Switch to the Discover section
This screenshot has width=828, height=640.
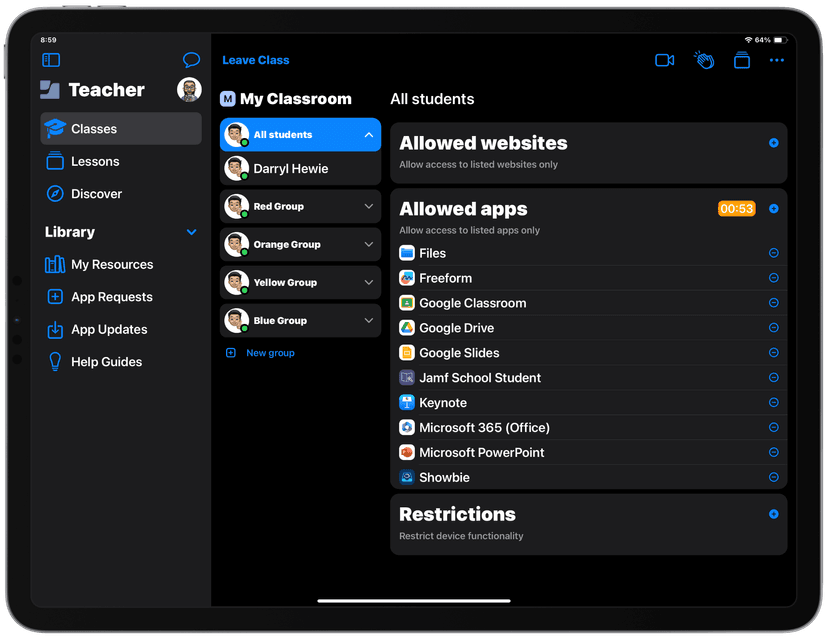(98, 194)
